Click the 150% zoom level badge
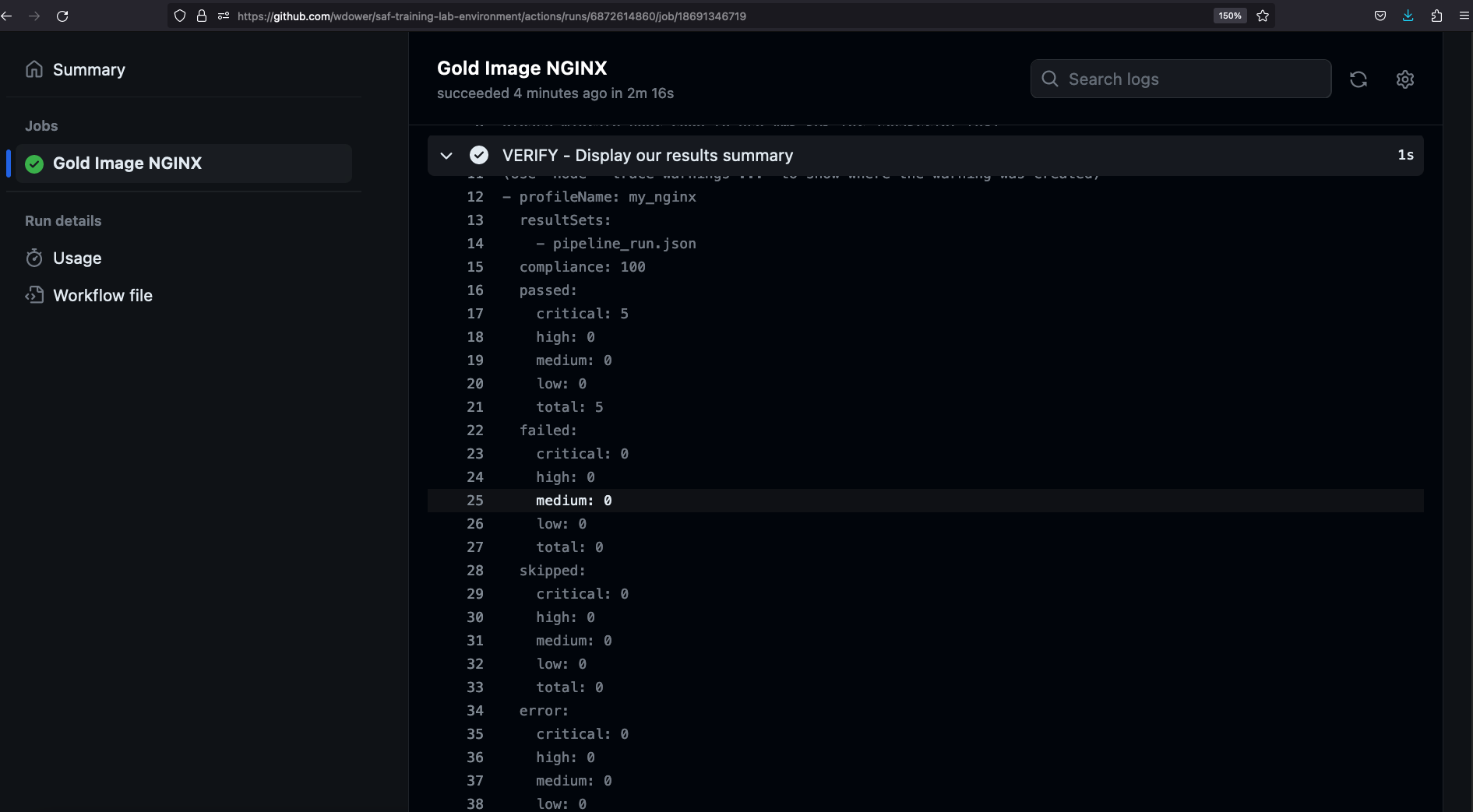1473x812 pixels. tap(1229, 16)
